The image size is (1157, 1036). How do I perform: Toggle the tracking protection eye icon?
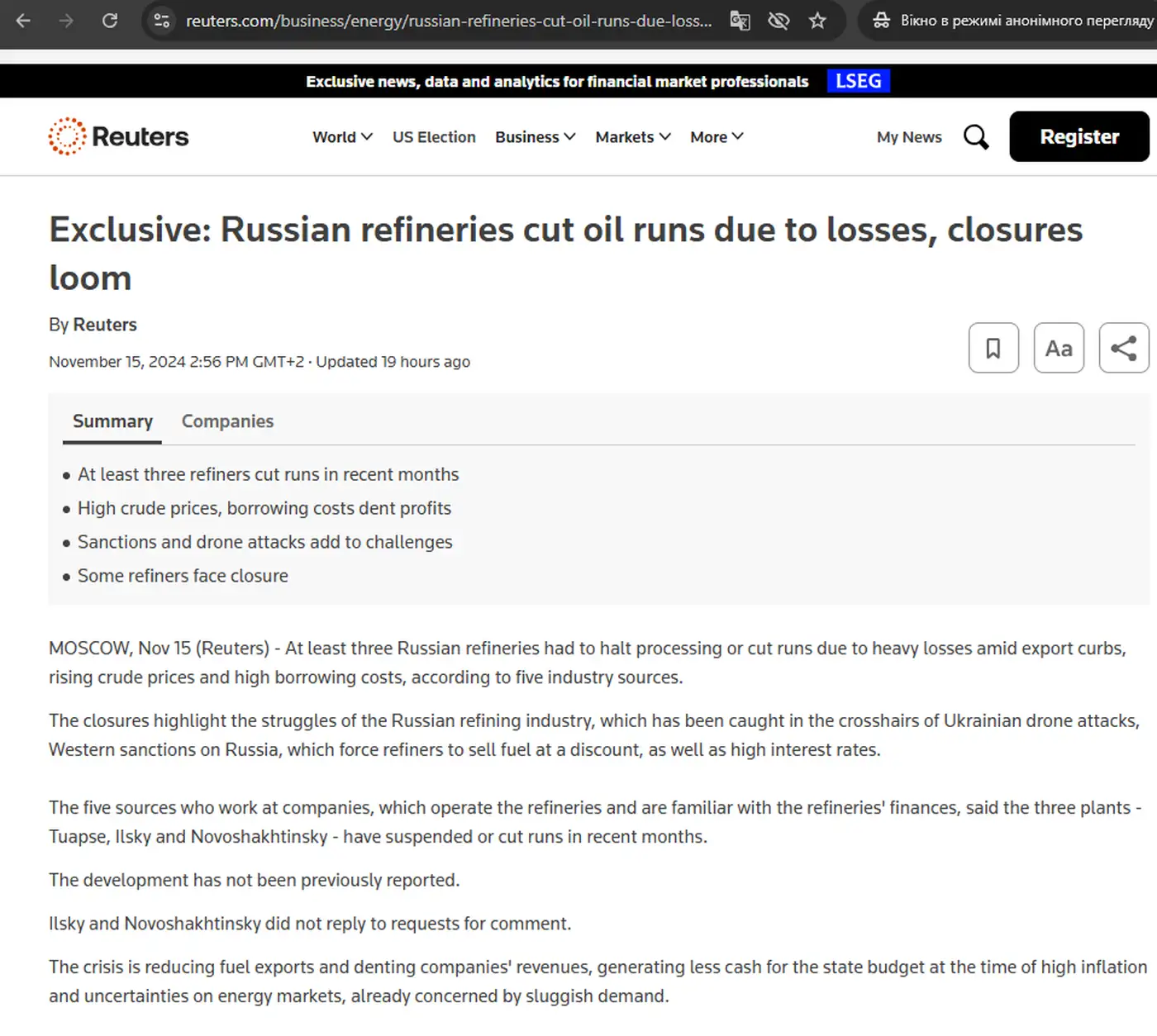778,21
